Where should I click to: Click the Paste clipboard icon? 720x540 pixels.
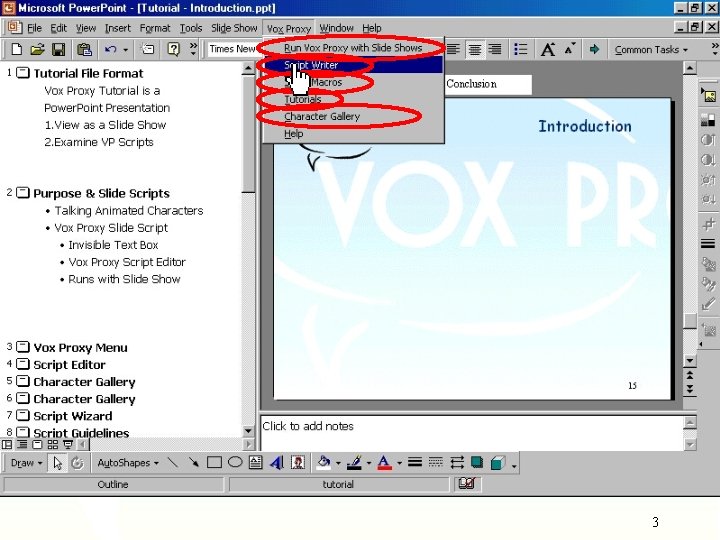[84, 49]
